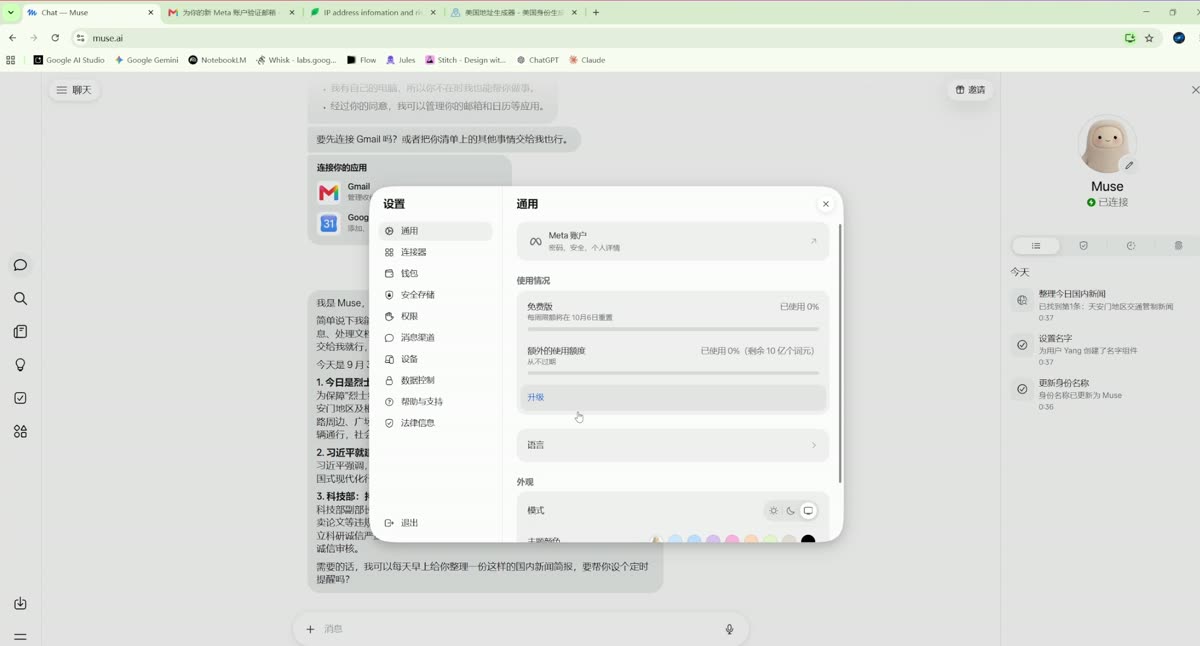Screen dimensions: 1200x646
Task: Open the 通用 (General) settings section
Action: (435, 231)
